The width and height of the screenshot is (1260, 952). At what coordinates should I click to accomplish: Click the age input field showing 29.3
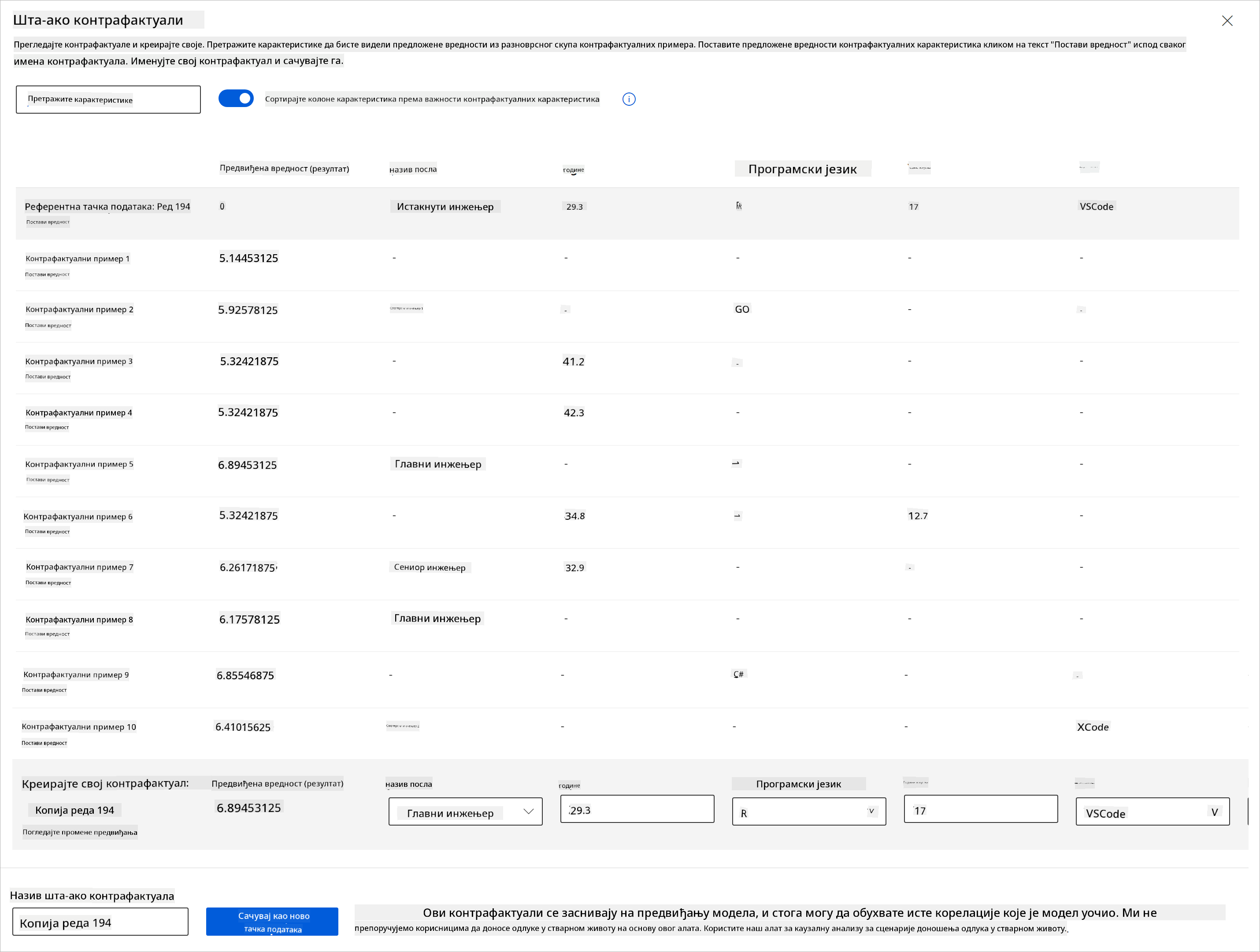pyautogui.click(x=637, y=810)
